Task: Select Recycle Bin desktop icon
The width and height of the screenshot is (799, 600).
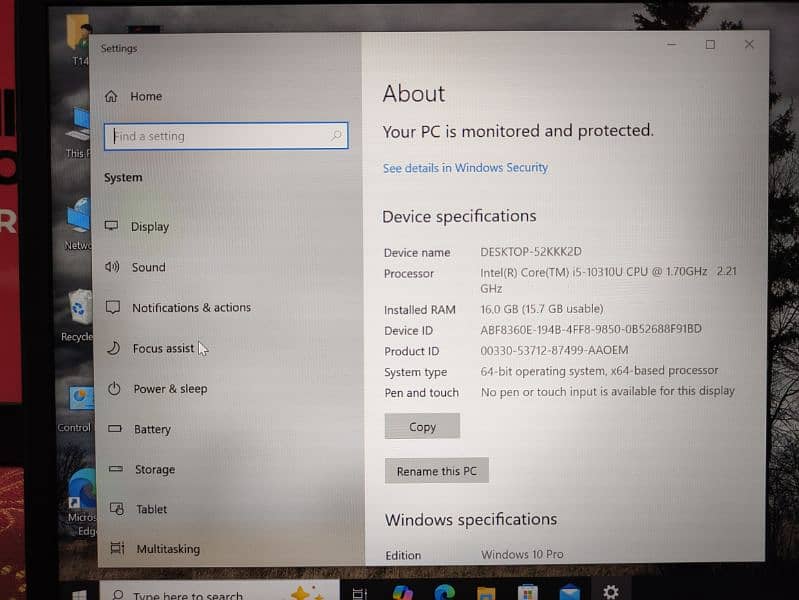Action: point(77,316)
